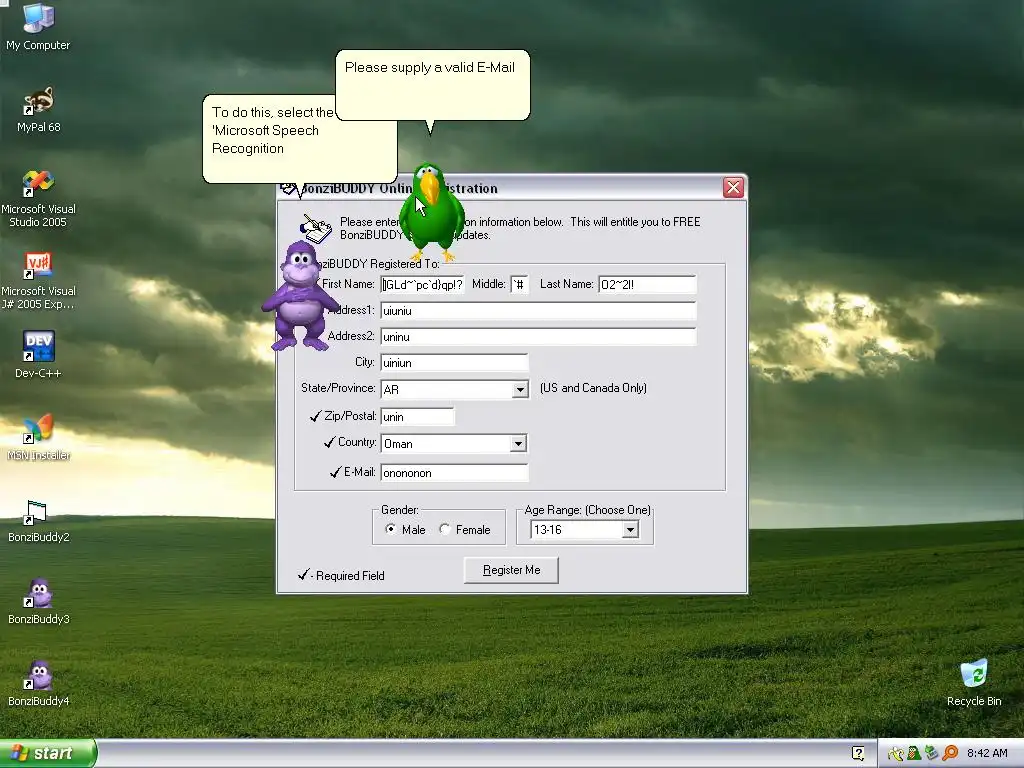Select Microsoft Visual Studio 2005 shortcut
This screenshot has height=768, width=1024.
coord(38,198)
